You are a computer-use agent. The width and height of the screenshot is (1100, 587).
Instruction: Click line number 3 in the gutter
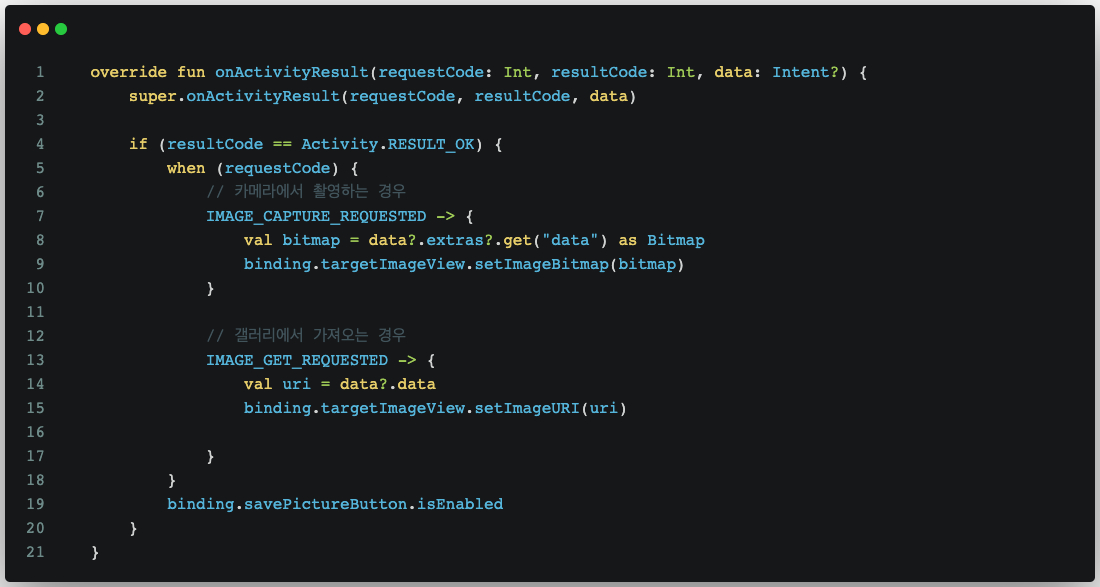click(40, 120)
